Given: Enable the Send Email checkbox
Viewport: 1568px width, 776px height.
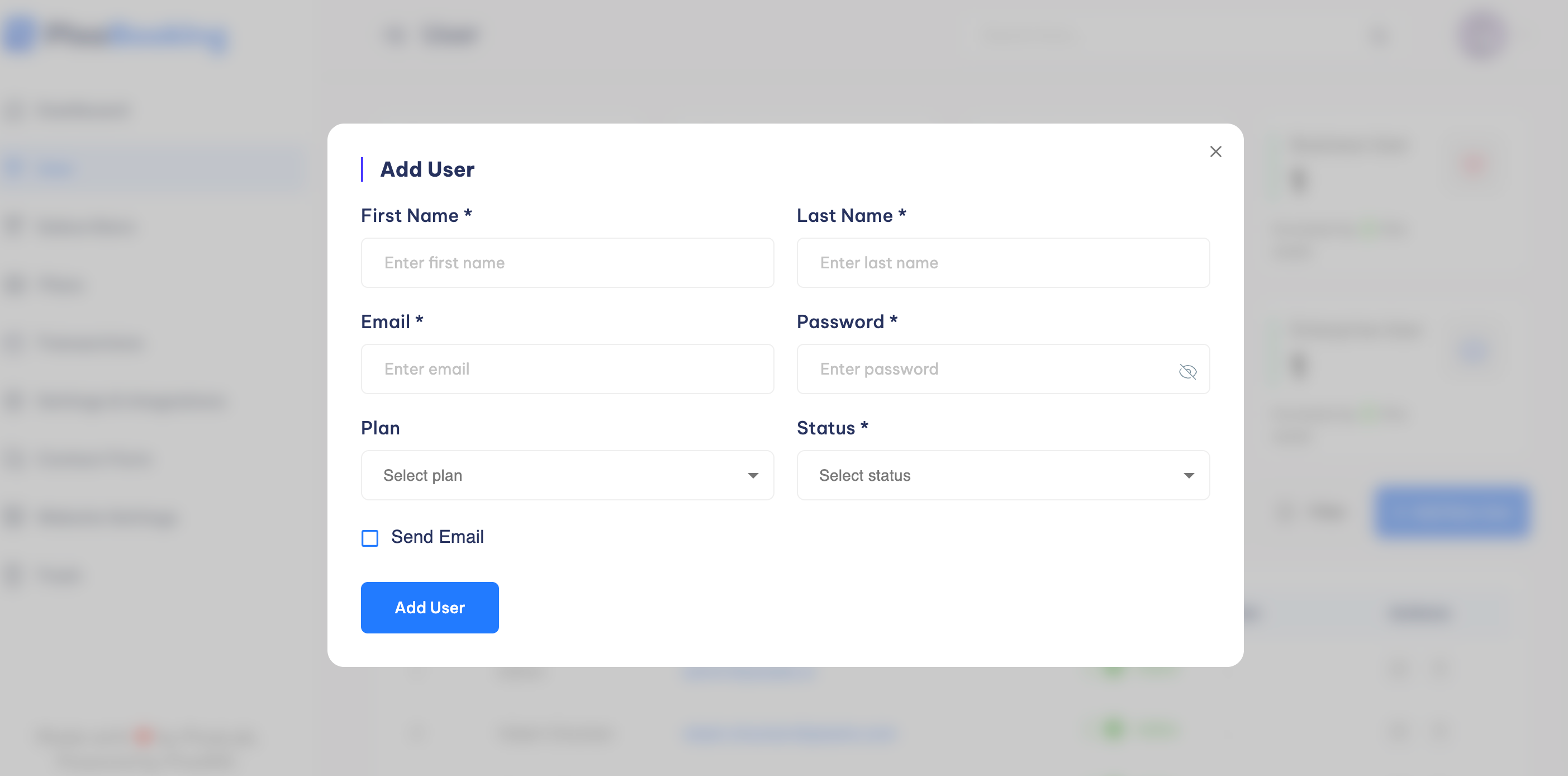Looking at the screenshot, I should pyautogui.click(x=369, y=538).
